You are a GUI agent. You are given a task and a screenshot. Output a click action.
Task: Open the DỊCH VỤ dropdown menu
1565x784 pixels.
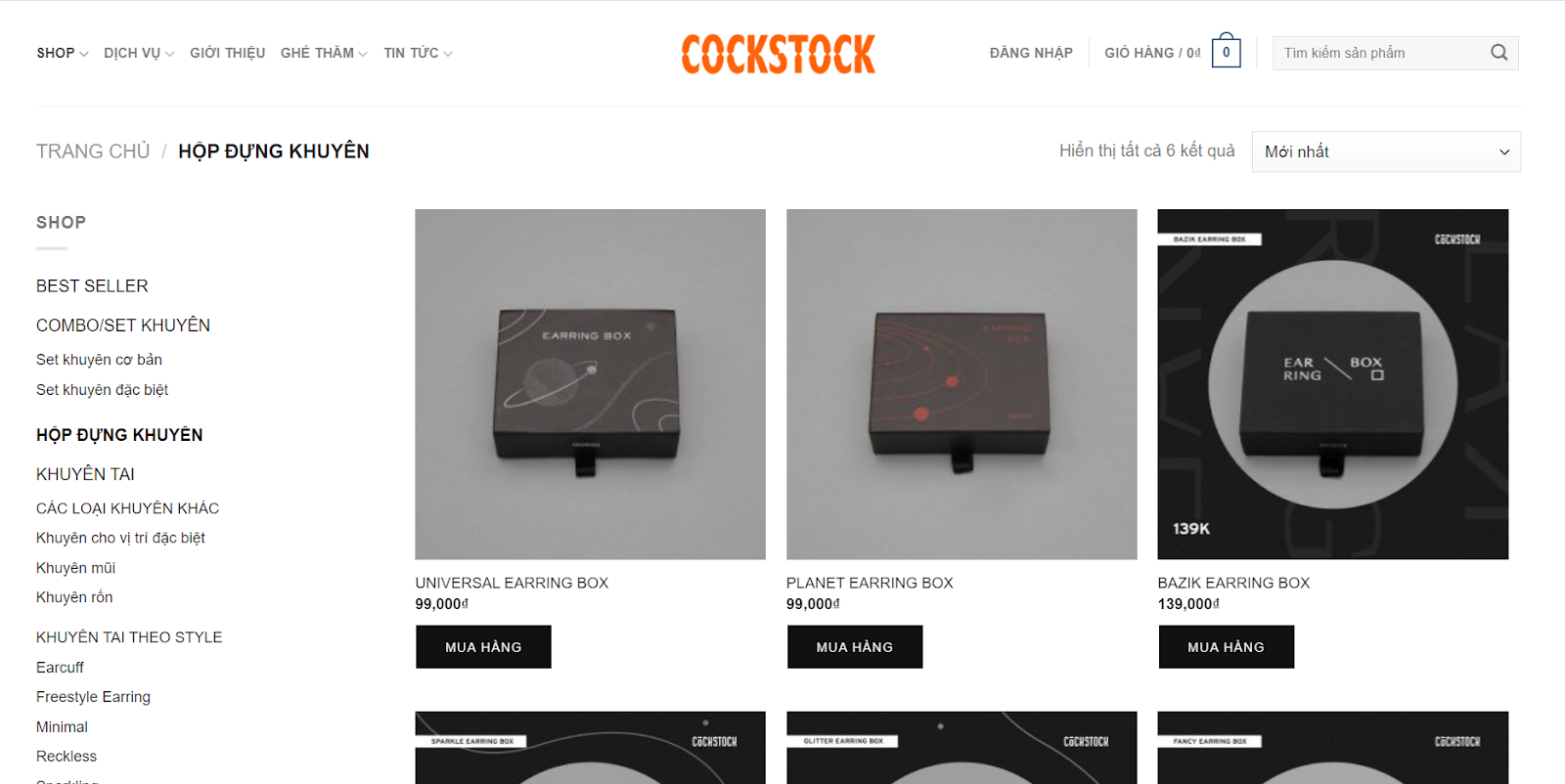[139, 53]
